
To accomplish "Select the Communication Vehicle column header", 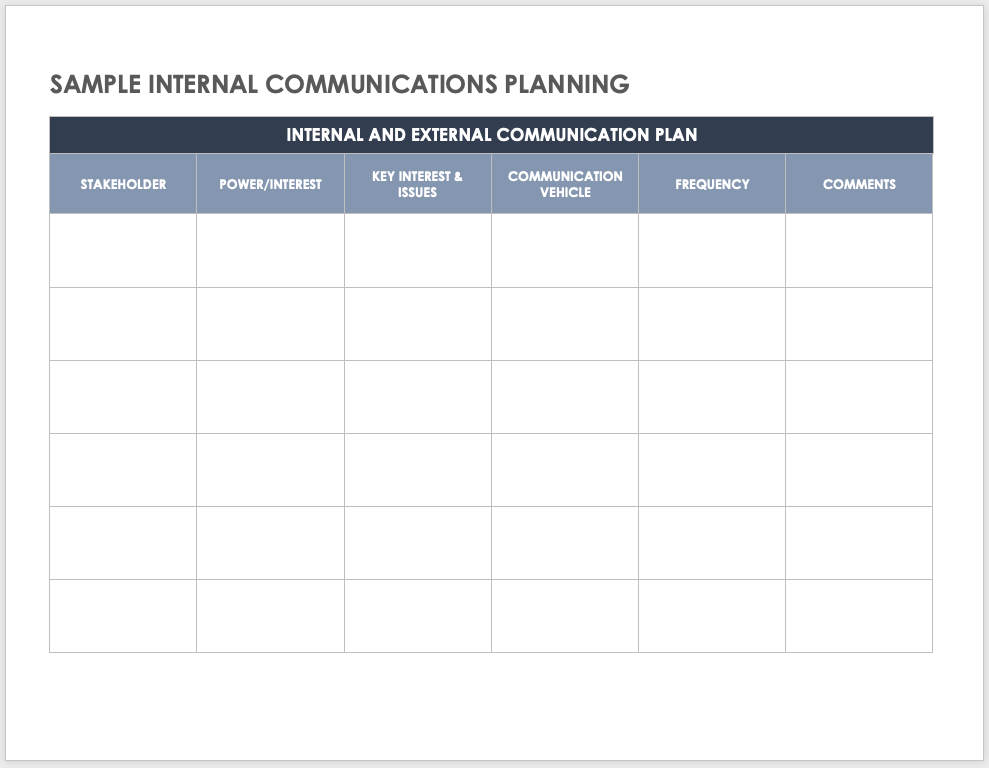I will click(565, 184).
